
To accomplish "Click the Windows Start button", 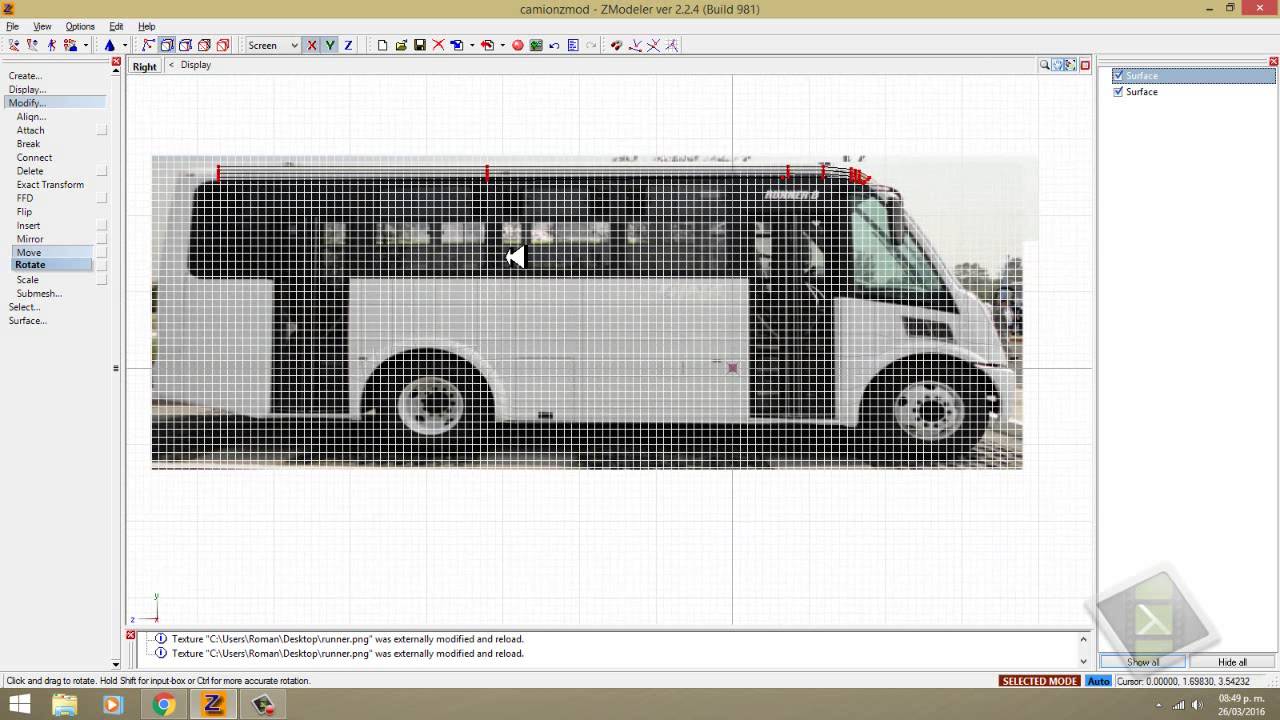I will click(18, 704).
